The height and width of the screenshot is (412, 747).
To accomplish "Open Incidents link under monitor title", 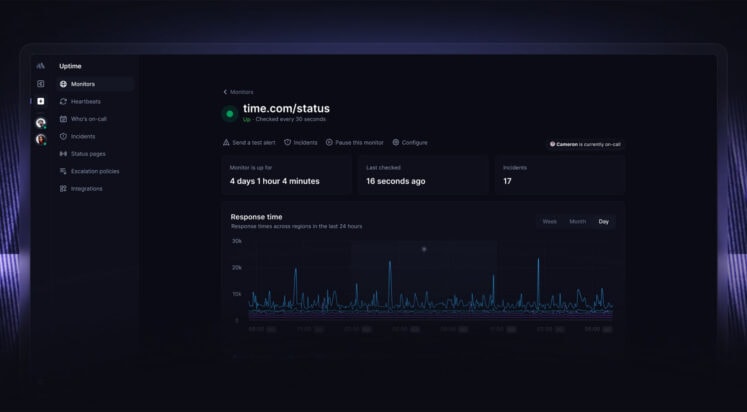I will click(x=301, y=142).
